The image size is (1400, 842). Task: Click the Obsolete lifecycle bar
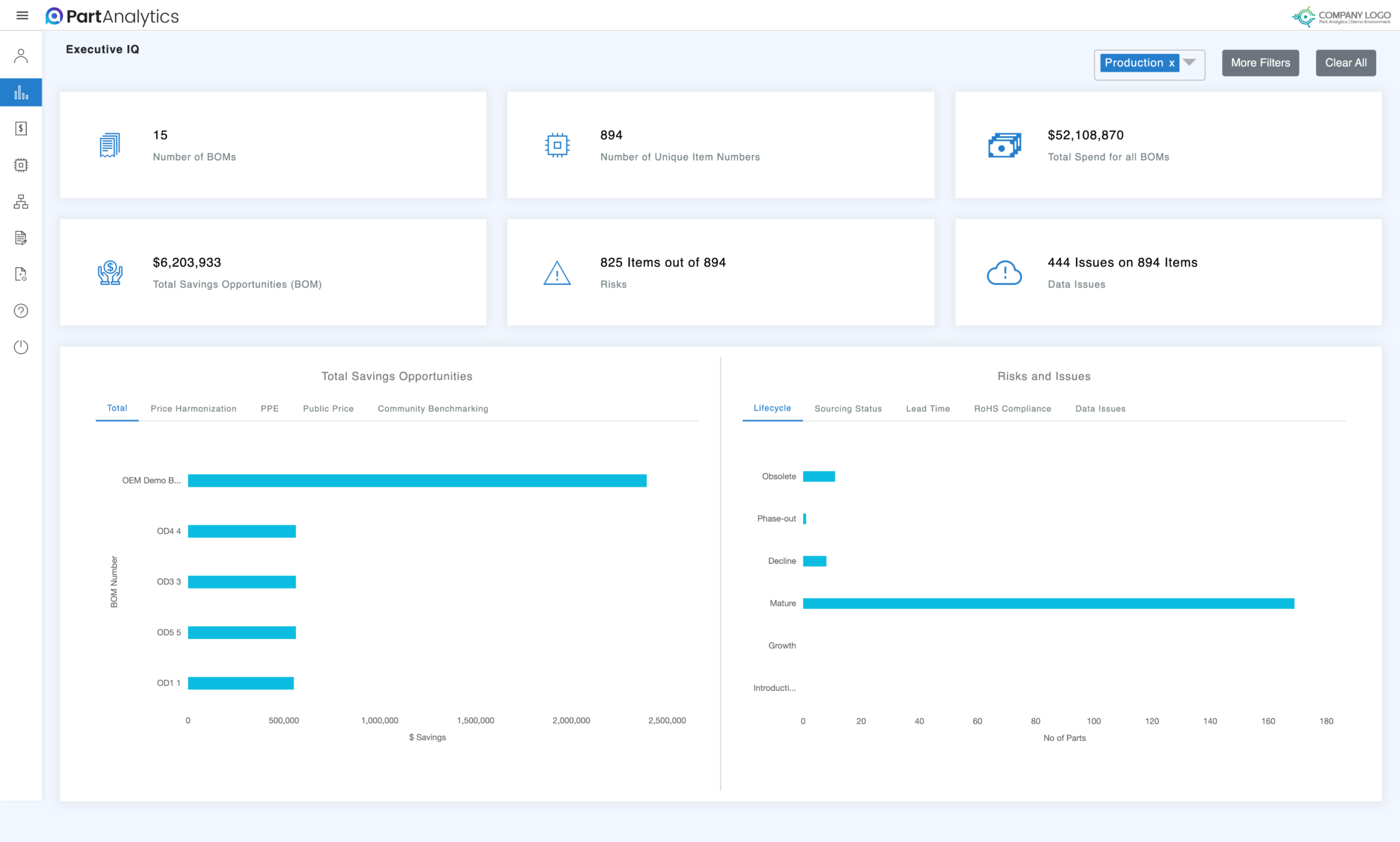(x=819, y=476)
